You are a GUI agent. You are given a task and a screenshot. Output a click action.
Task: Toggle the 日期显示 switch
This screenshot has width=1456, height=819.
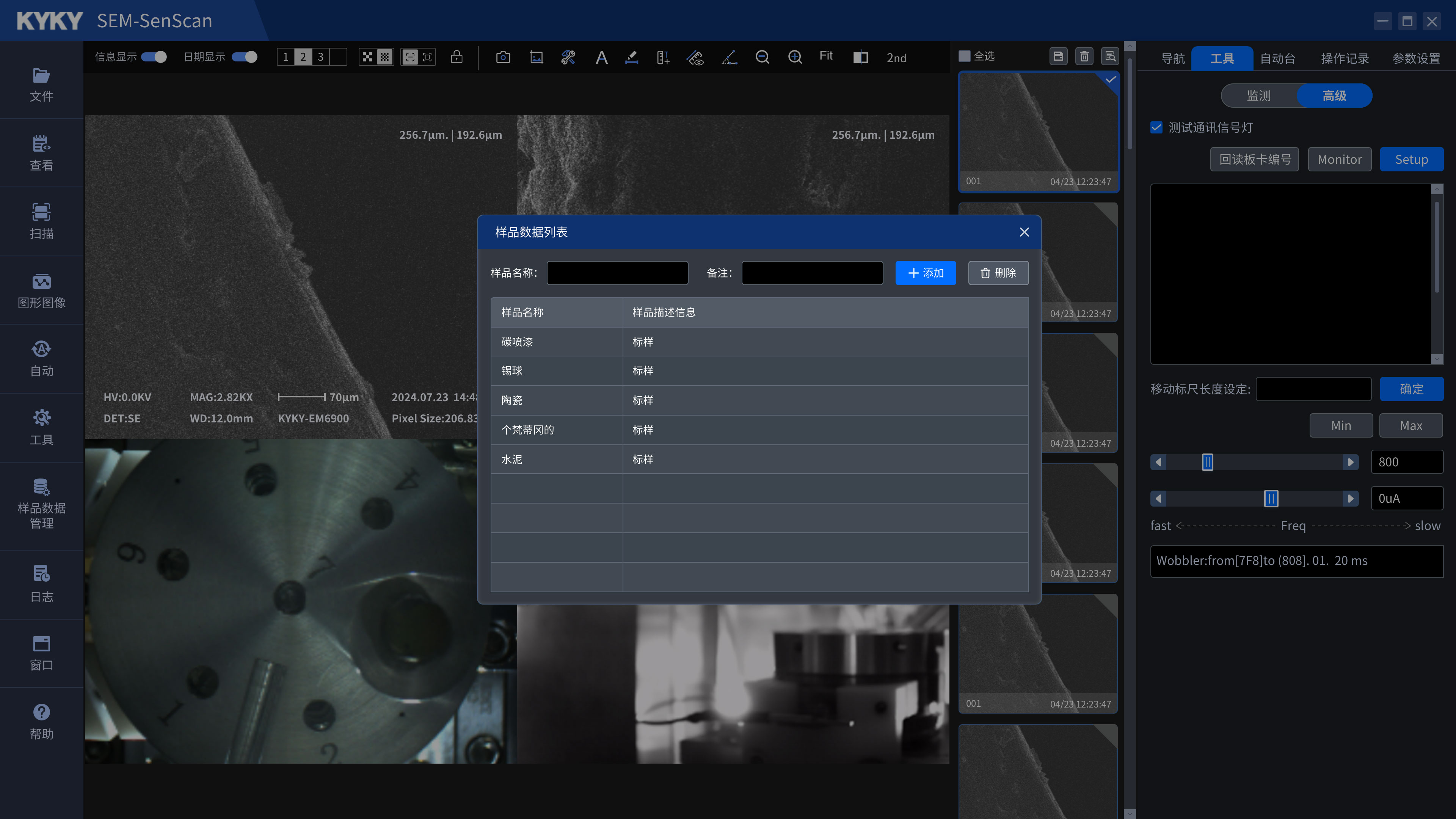[x=245, y=57]
